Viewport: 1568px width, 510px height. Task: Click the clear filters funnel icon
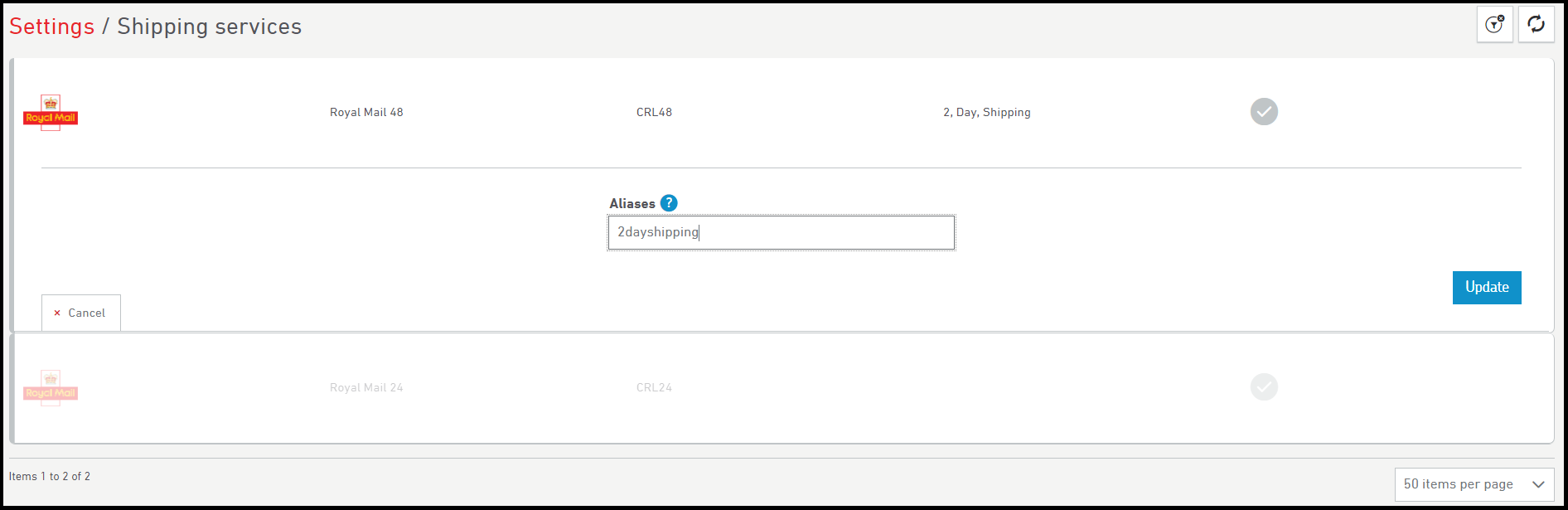(1494, 25)
